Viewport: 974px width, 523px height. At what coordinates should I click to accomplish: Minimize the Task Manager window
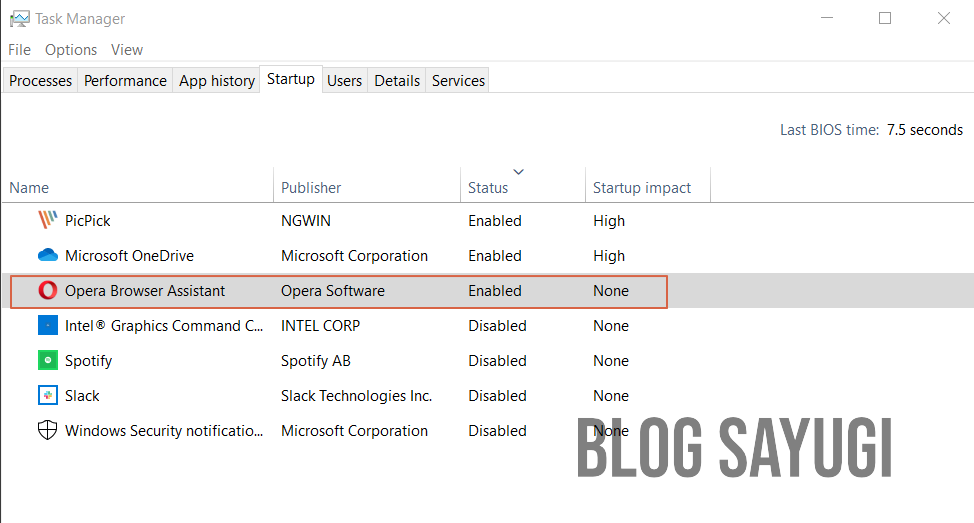(x=827, y=18)
